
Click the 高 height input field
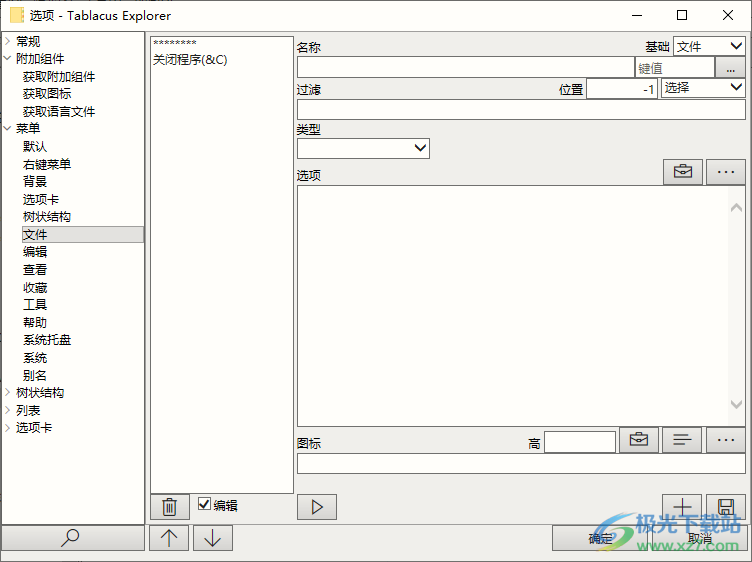(x=580, y=442)
